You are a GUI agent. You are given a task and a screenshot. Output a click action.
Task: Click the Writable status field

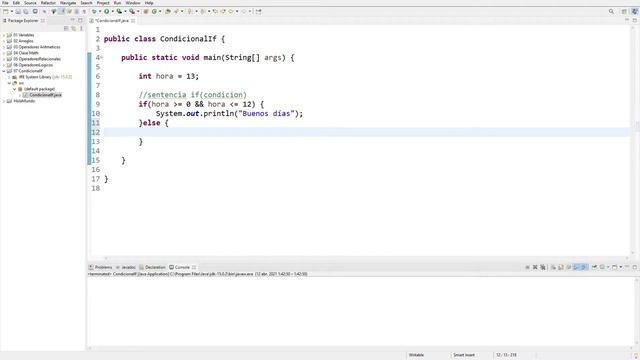(x=417, y=355)
